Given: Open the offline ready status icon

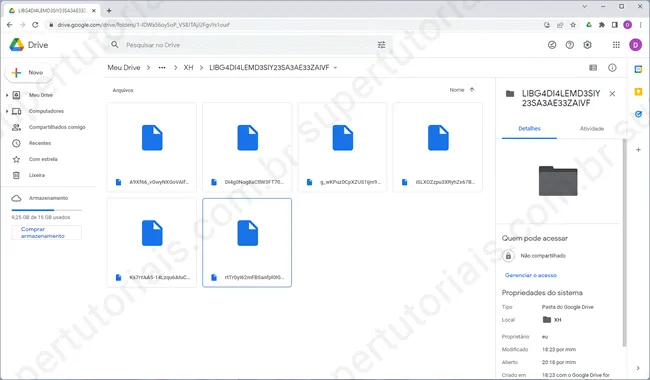Looking at the screenshot, I should point(552,45).
